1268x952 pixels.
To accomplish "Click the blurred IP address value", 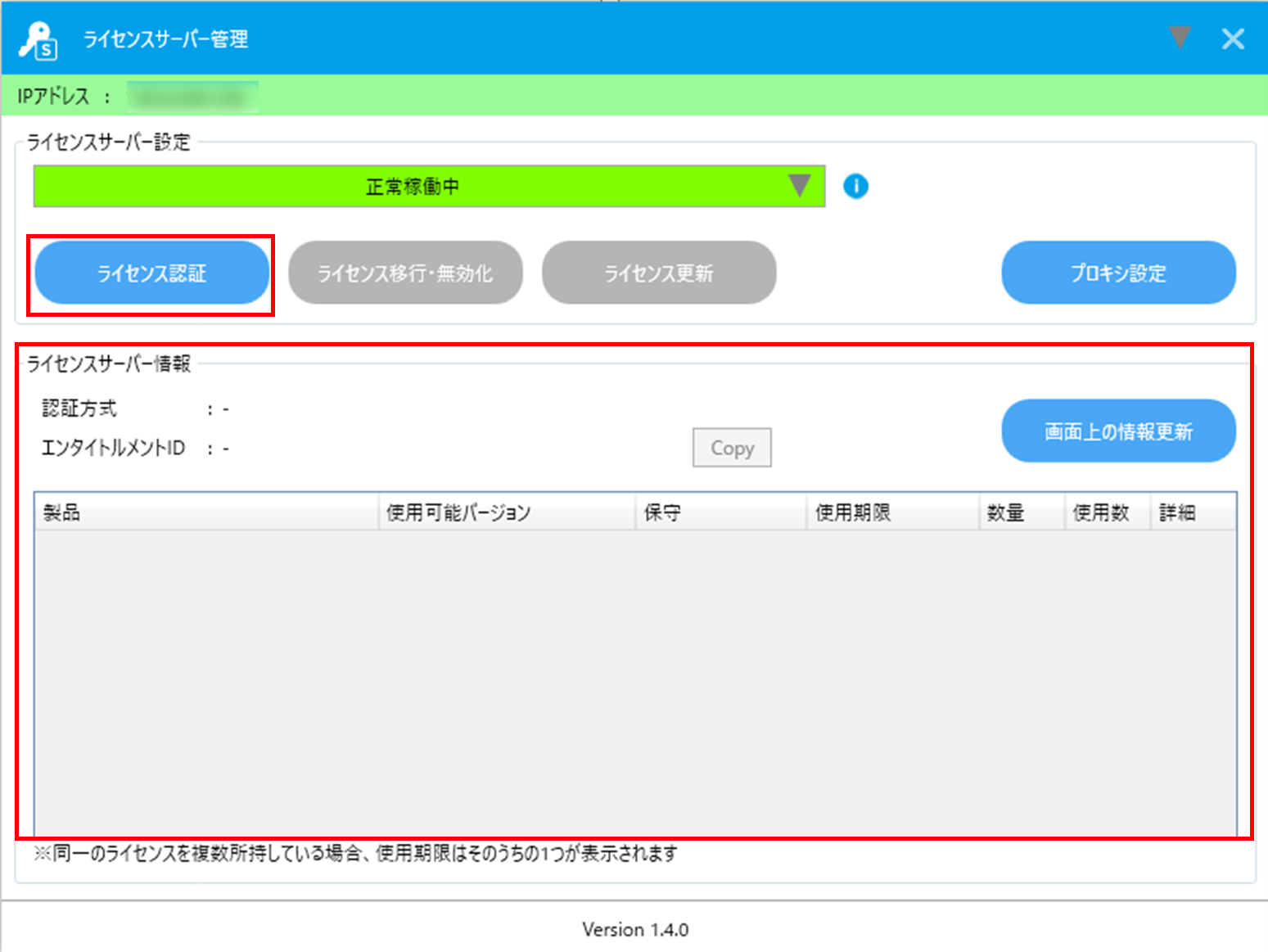I will pyautogui.click(x=193, y=97).
